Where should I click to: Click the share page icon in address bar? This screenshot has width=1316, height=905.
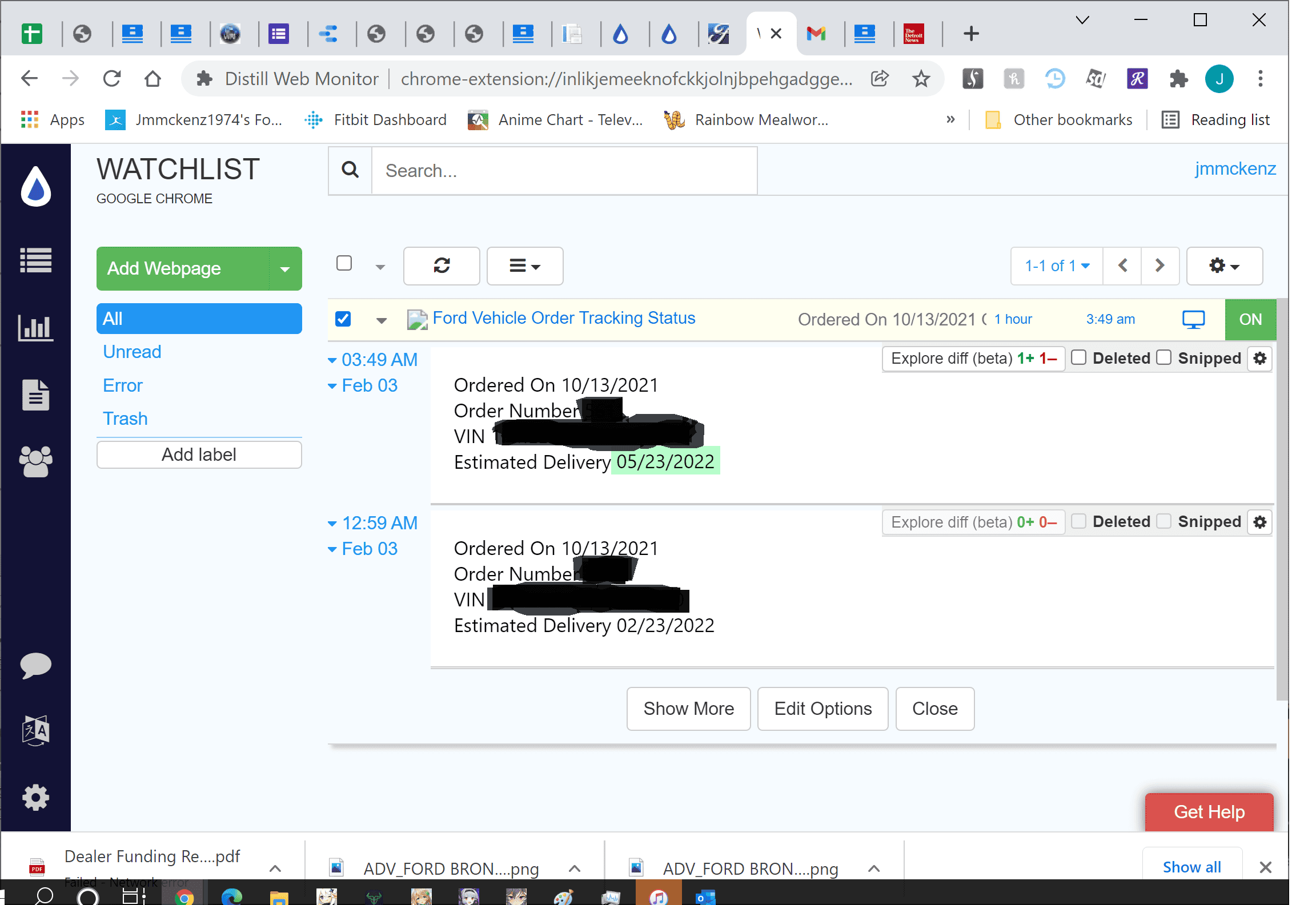(880, 79)
